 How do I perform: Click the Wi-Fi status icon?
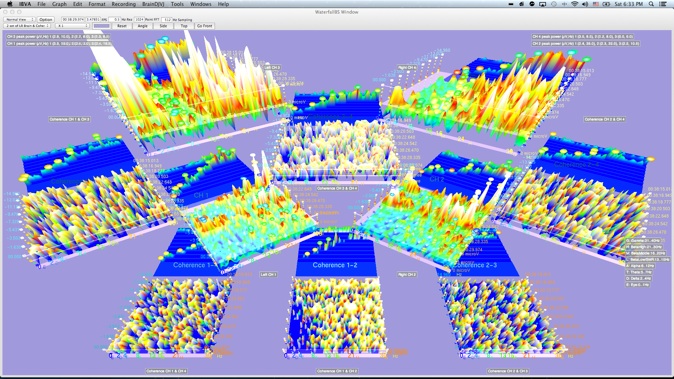point(575,4)
